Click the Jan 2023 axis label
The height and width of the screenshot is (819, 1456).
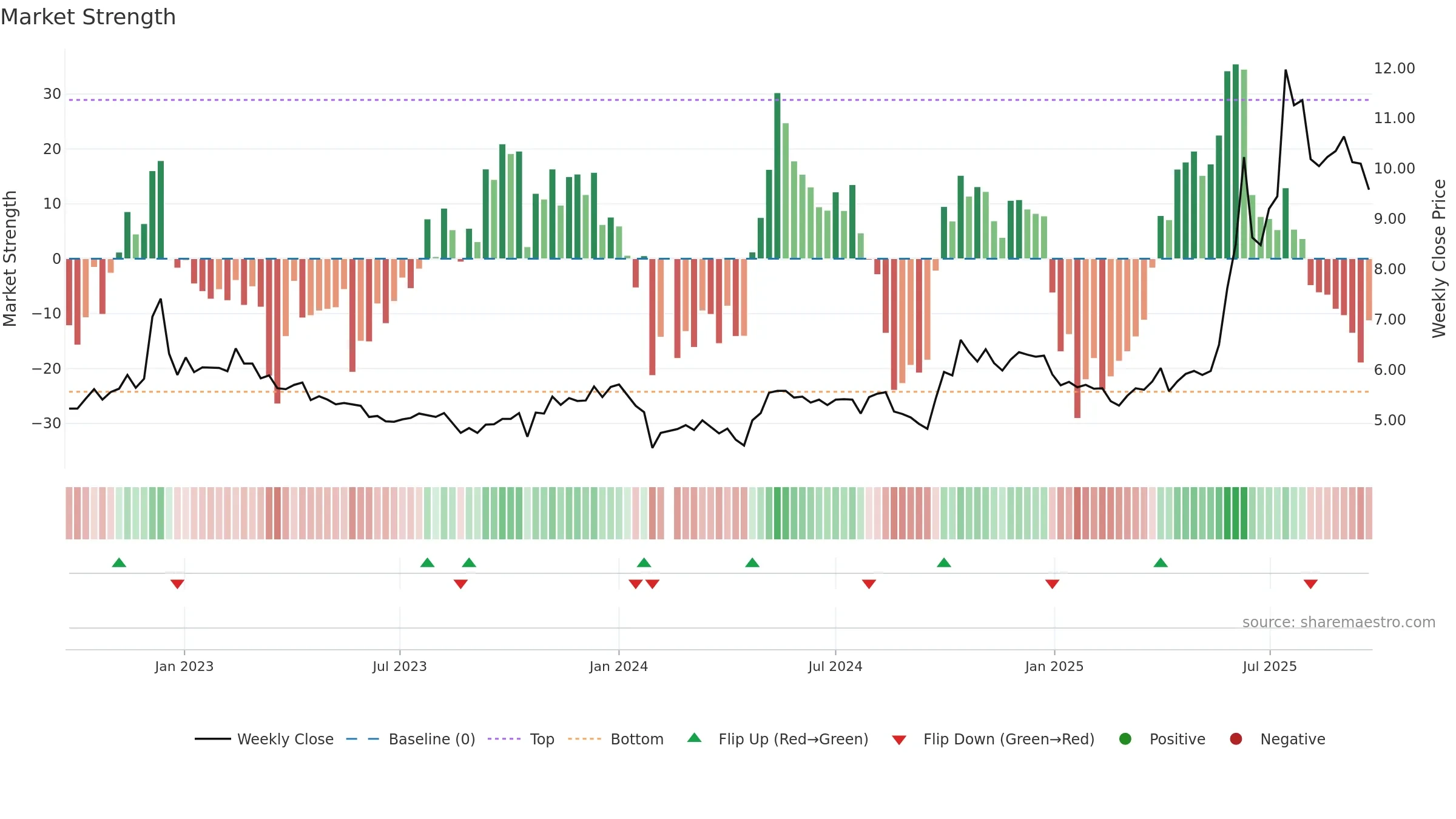(x=184, y=666)
